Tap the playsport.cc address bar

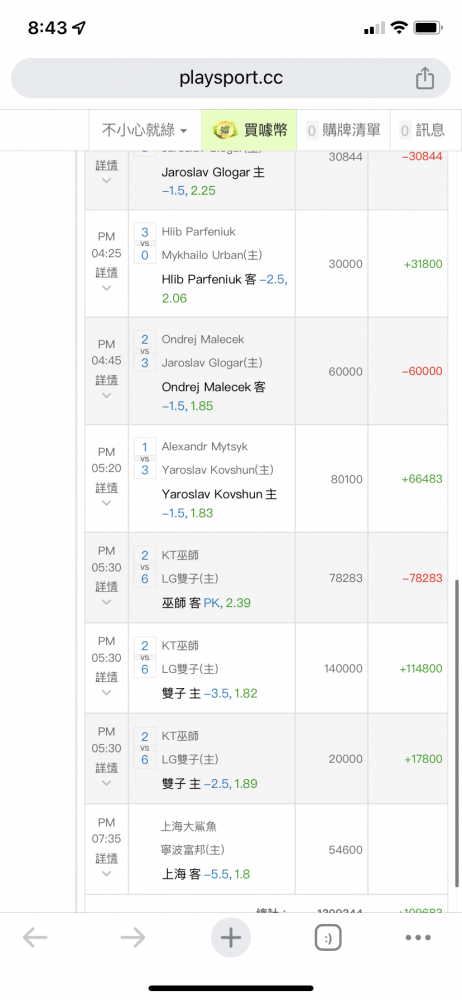pos(231,78)
